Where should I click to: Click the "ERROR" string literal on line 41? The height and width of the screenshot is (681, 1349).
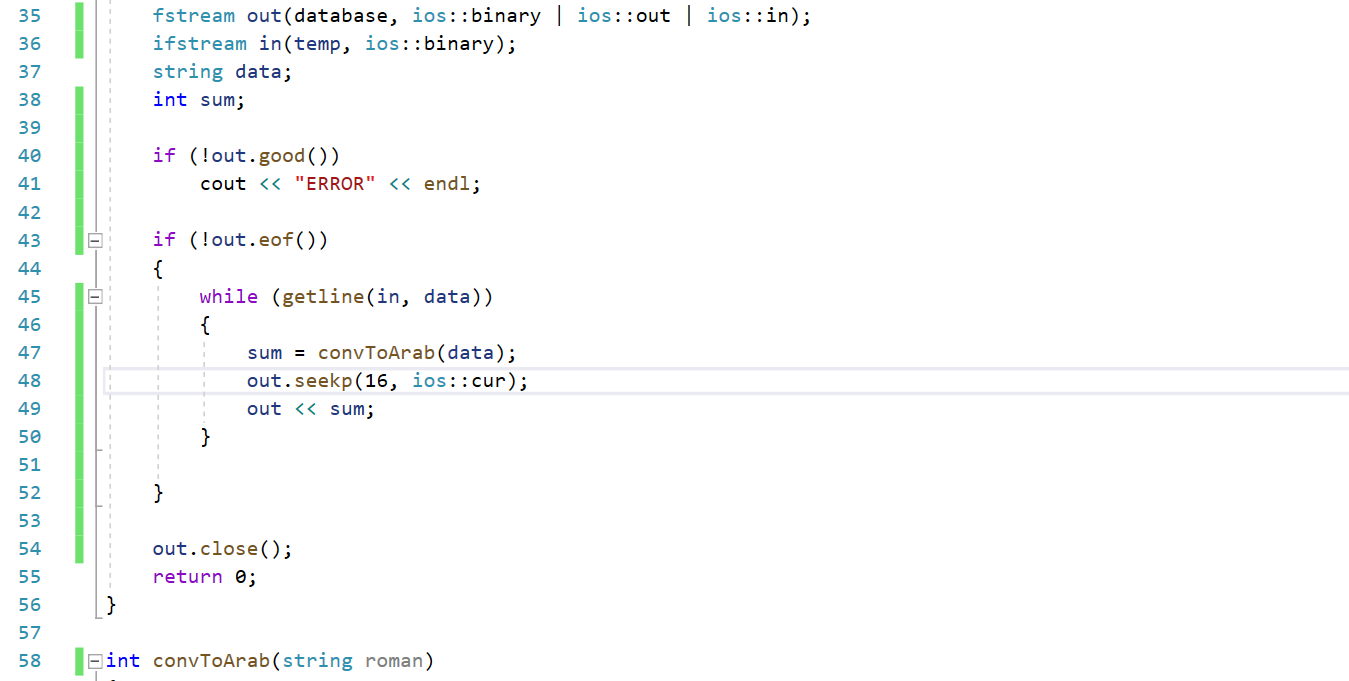[335, 183]
